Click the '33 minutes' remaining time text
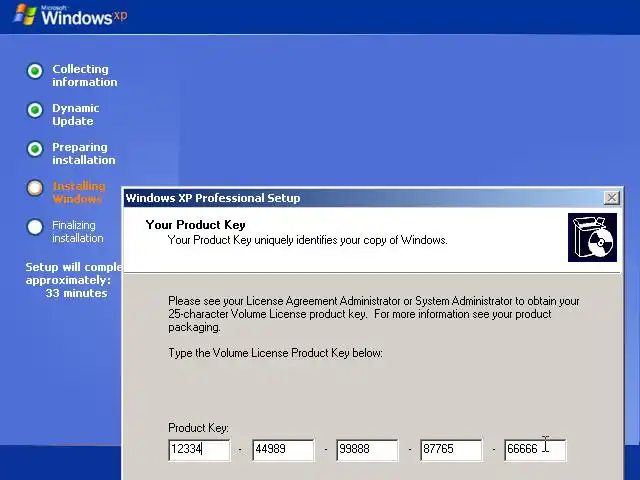The height and width of the screenshot is (480, 640). coord(76,293)
